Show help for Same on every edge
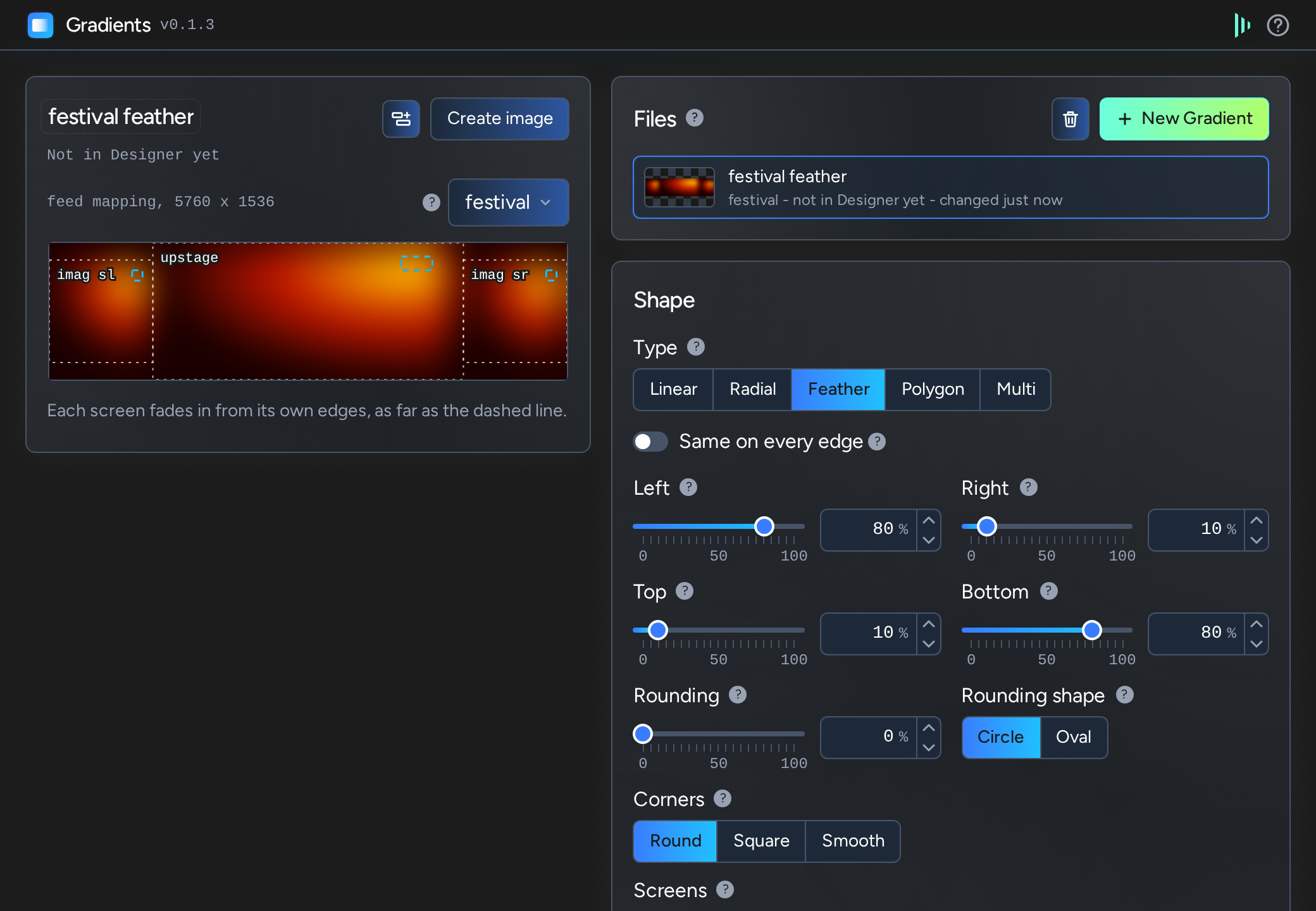The height and width of the screenshot is (911, 1316). pyautogui.click(x=877, y=442)
